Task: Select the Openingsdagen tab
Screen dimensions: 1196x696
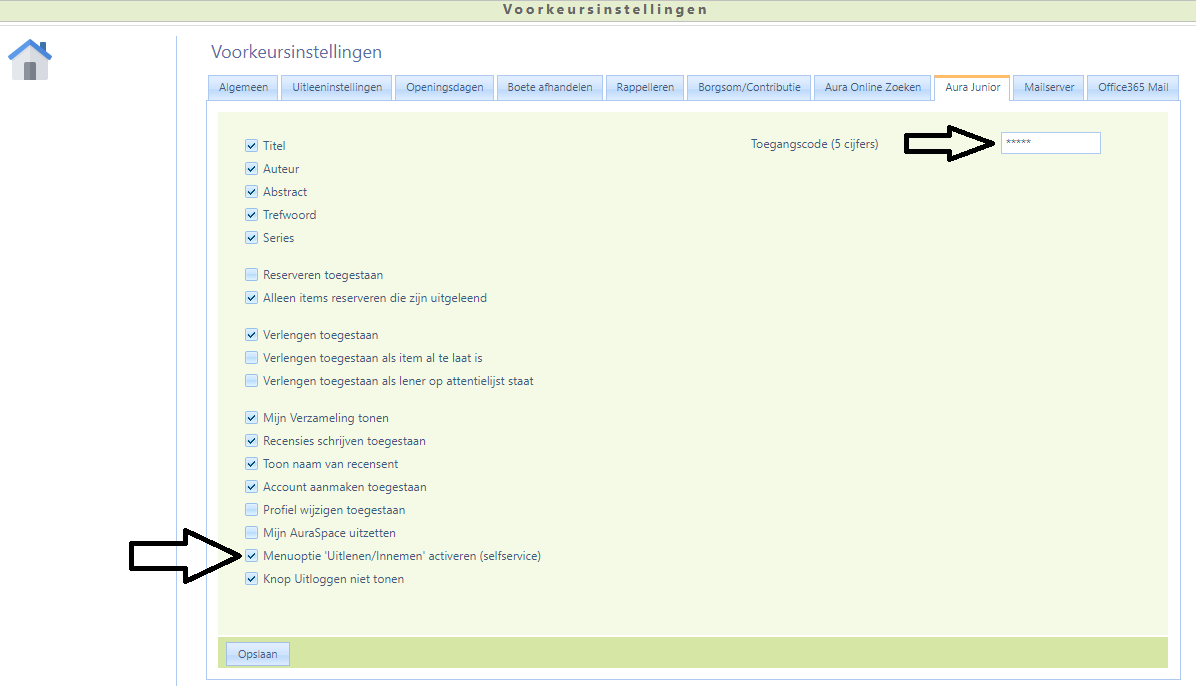Action: 445,88
